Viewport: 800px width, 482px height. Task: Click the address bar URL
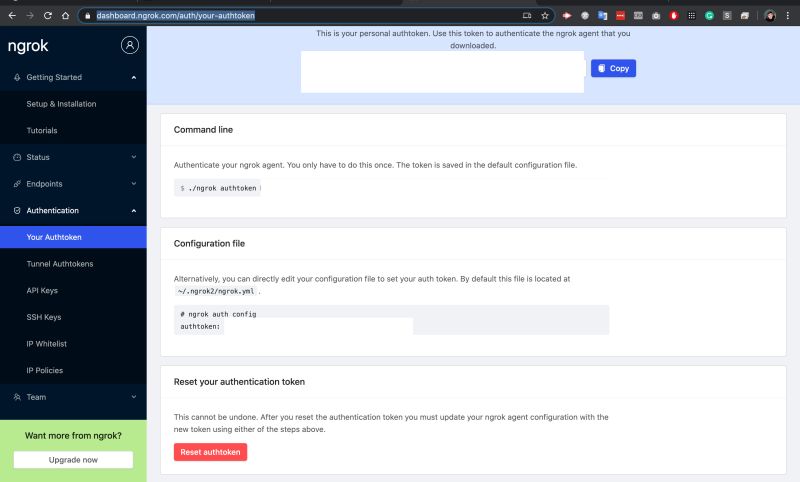point(176,16)
